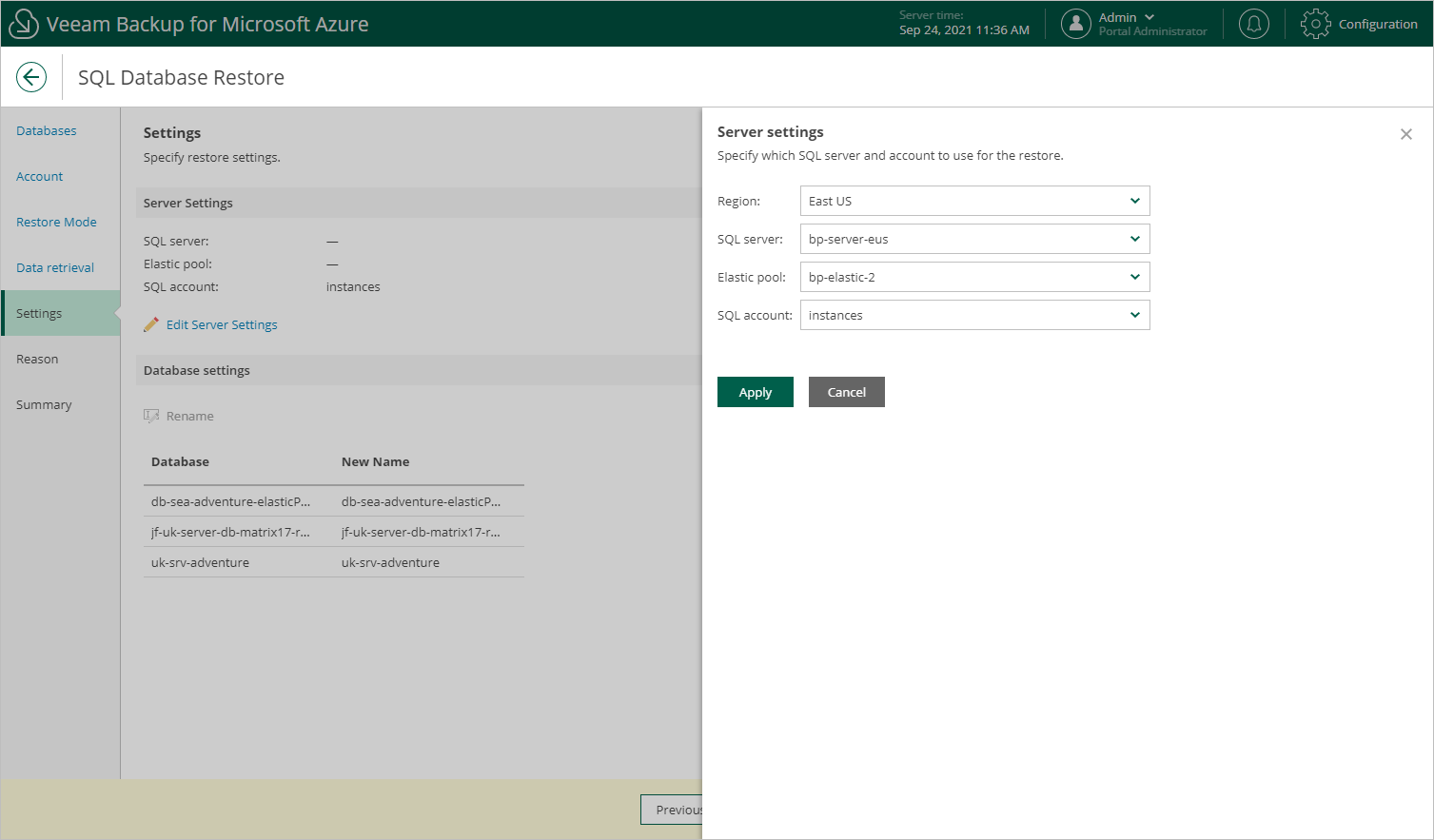Select the Settings step

(x=61, y=313)
